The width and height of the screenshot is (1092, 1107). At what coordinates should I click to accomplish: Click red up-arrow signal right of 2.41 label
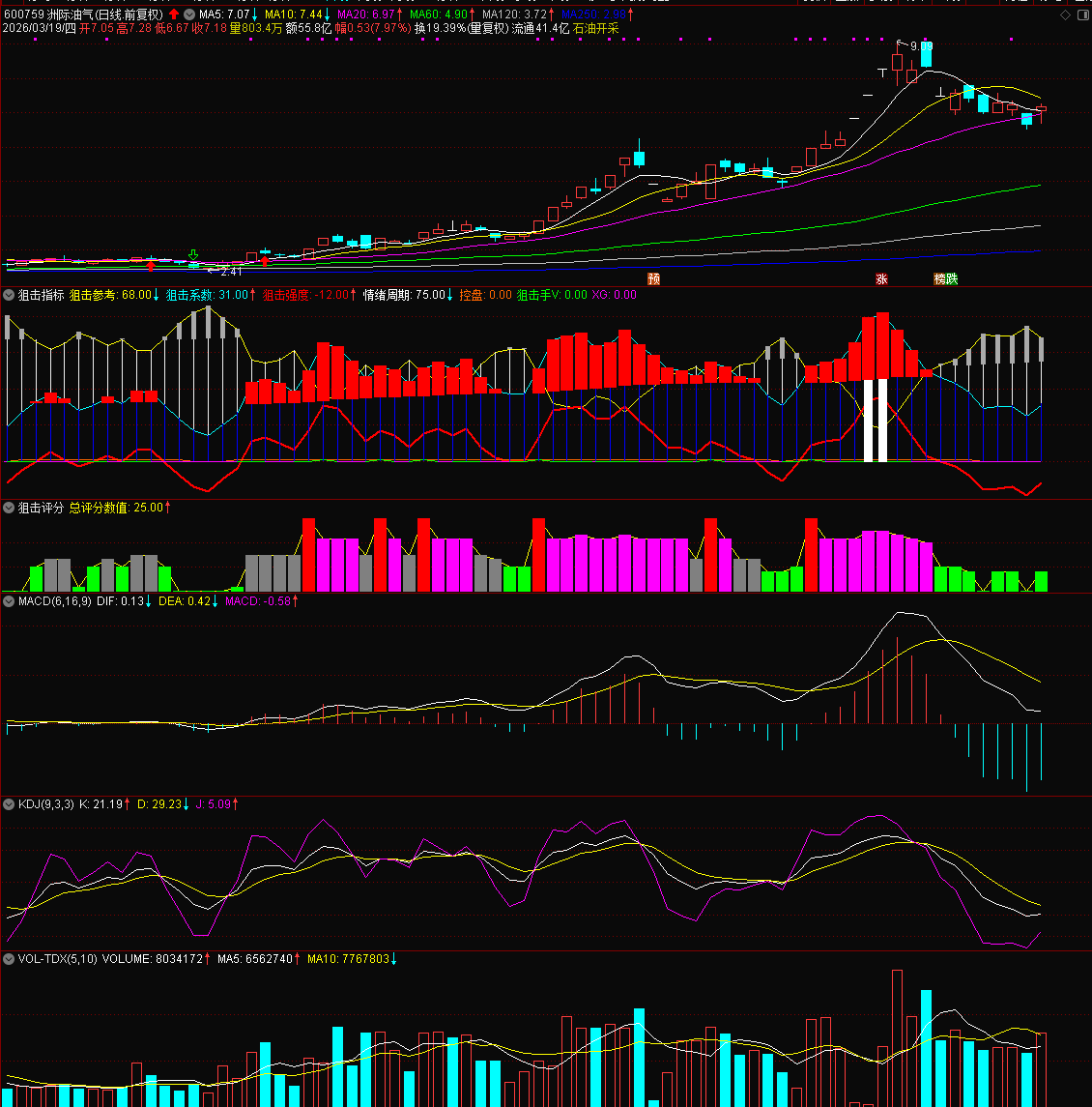(x=265, y=261)
